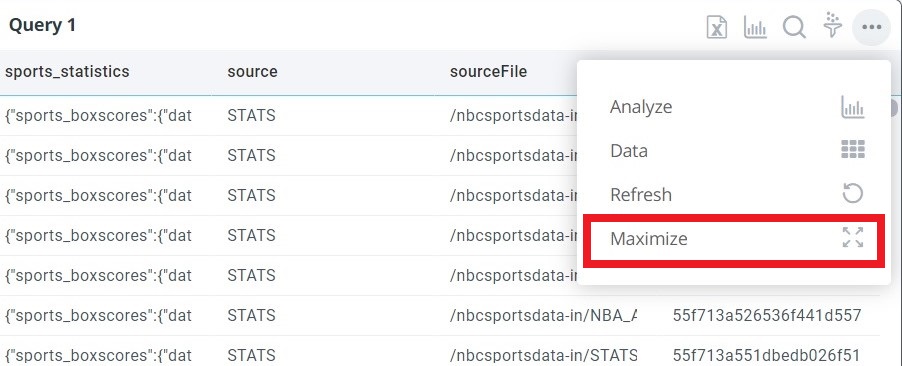This screenshot has width=902, height=366.
Task: Click the expand arrows icon beside Maximize
Action: [853, 237]
